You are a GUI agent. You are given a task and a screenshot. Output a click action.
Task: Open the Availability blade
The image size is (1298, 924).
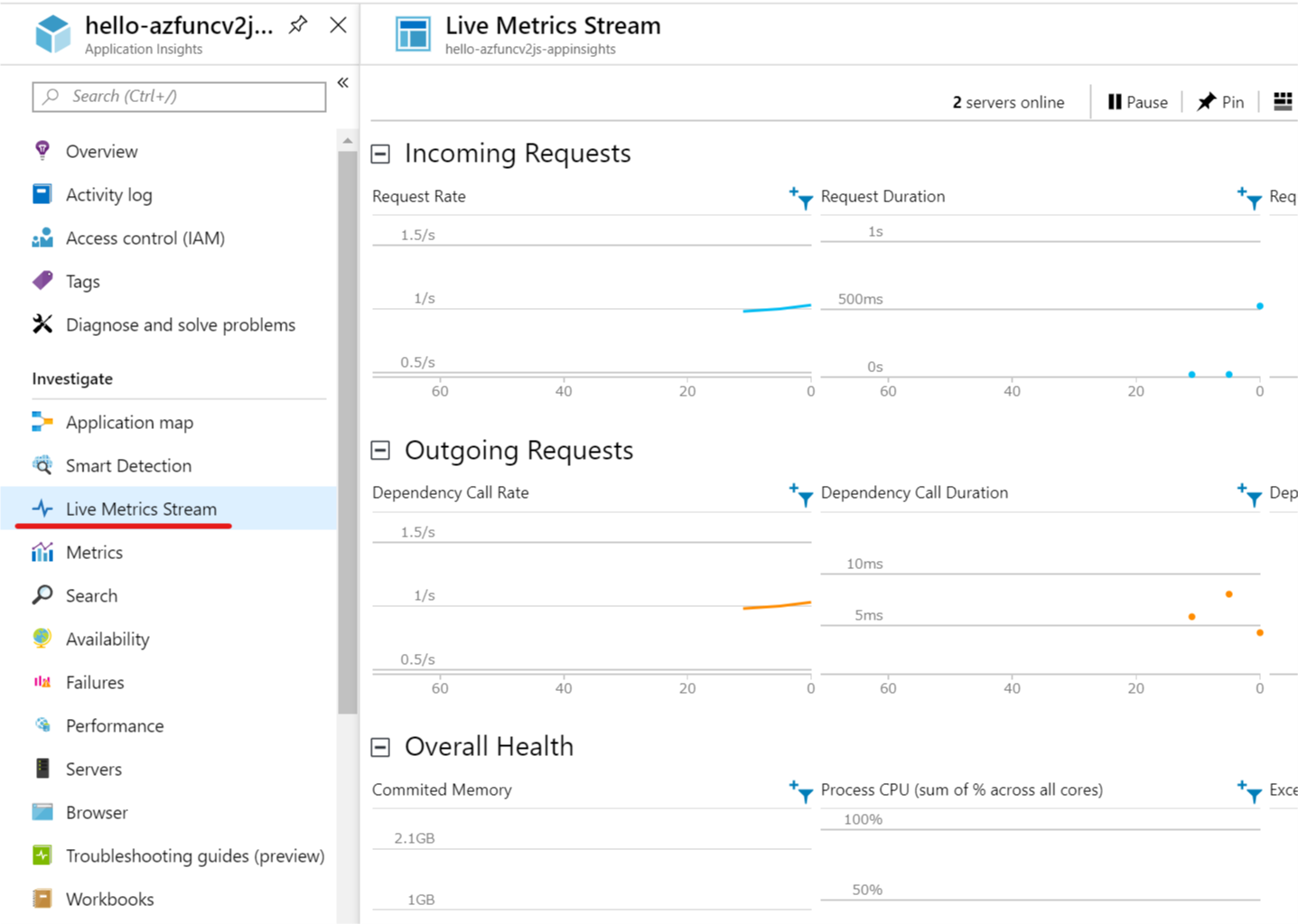107,639
